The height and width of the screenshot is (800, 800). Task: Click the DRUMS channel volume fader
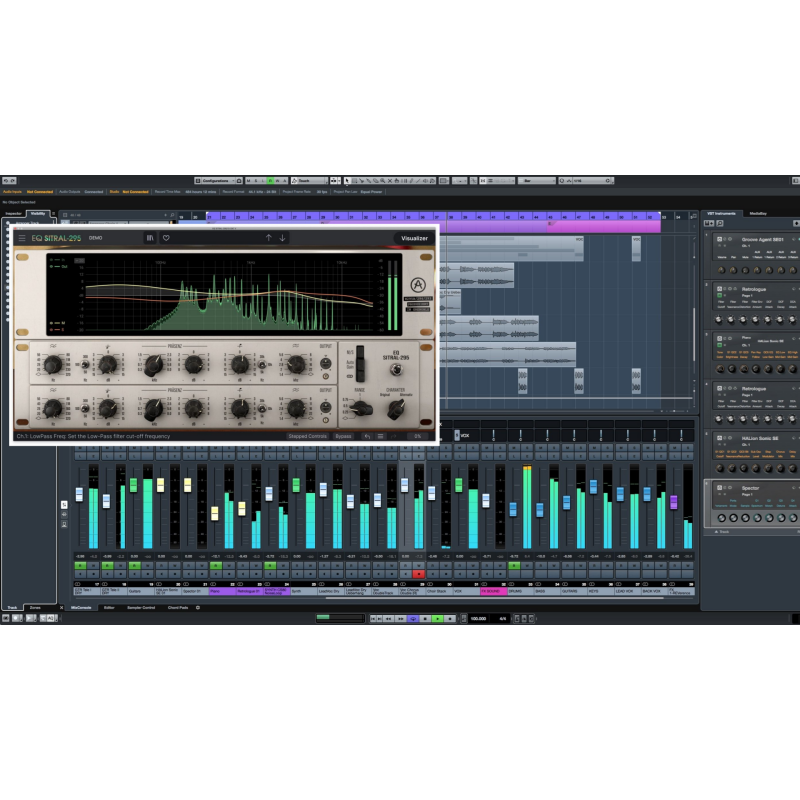tap(513, 509)
